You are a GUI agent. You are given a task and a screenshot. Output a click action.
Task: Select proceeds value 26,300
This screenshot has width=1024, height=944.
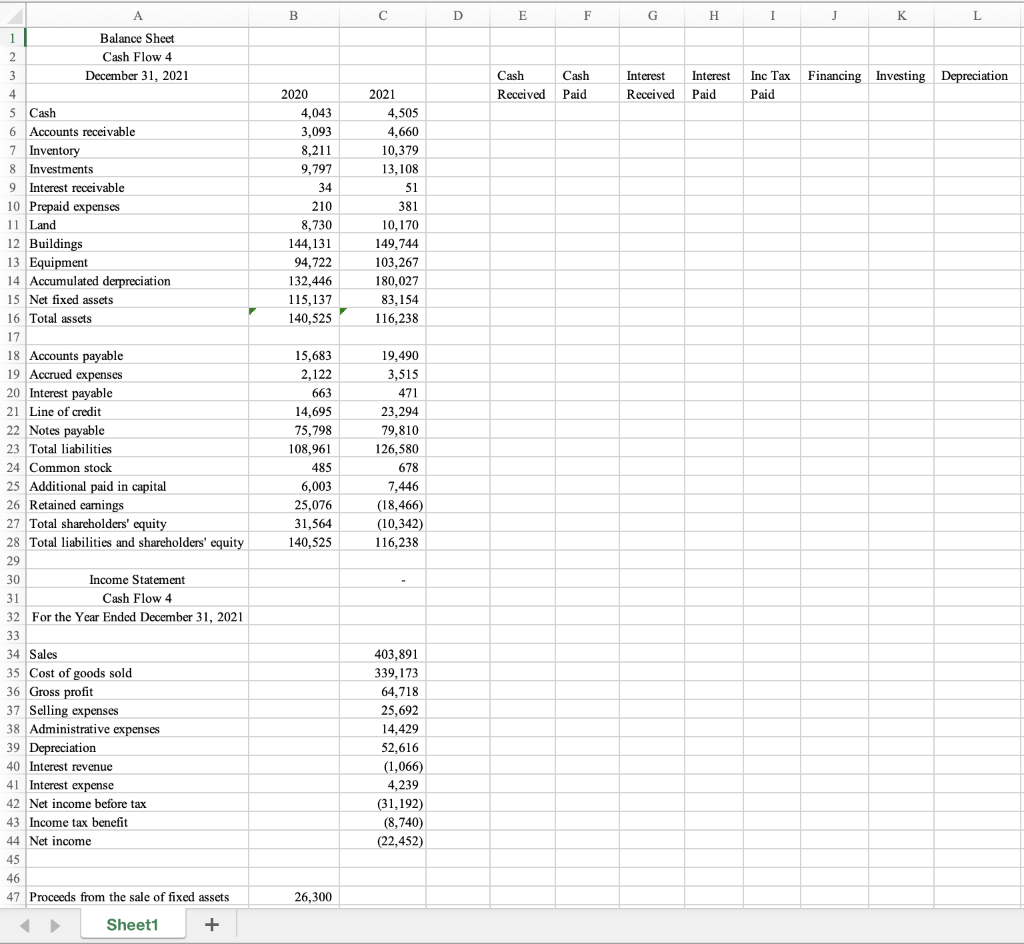tap(294, 896)
